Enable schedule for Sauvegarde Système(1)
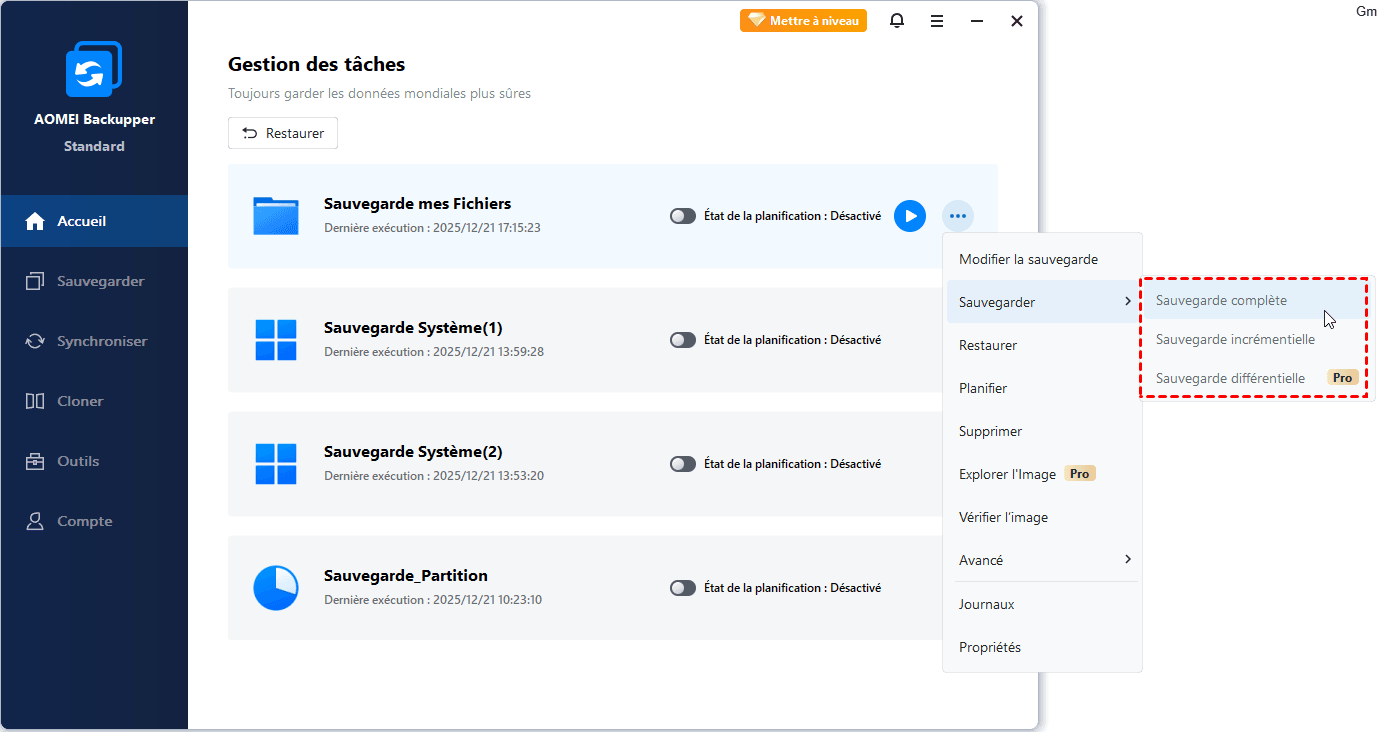This screenshot has width=1377, height=732. point(683,340)
